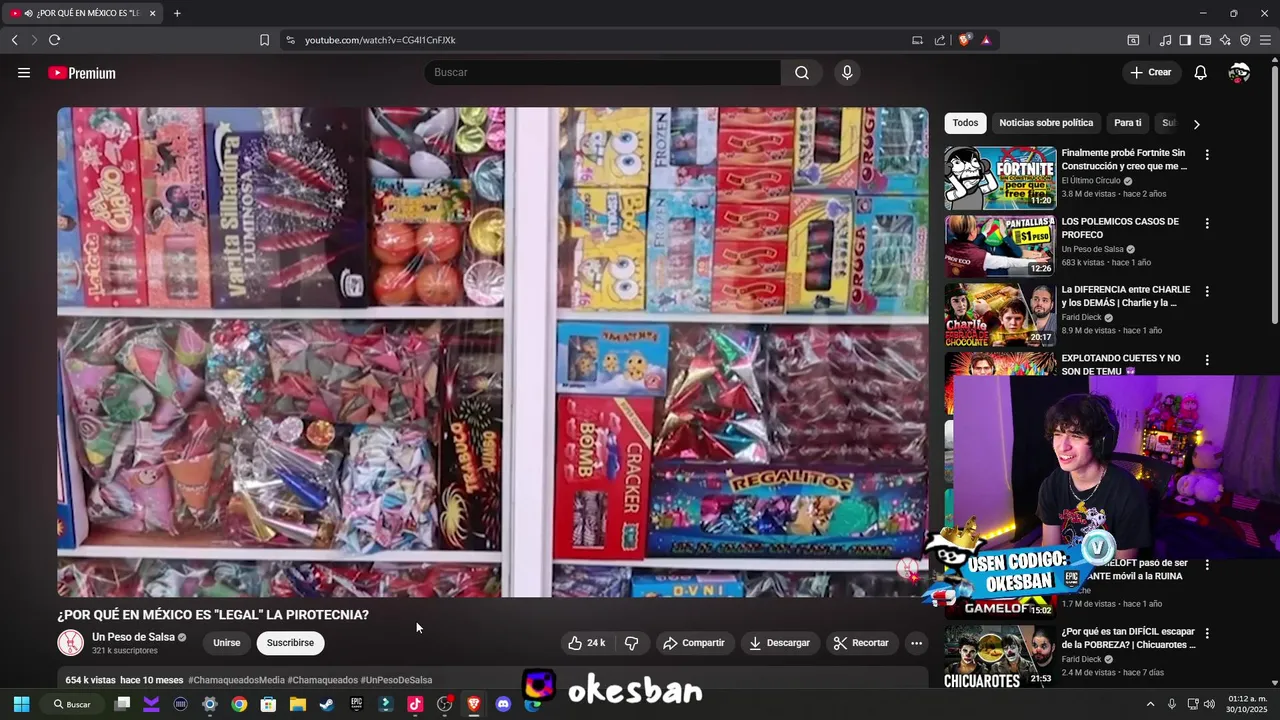This screenshot has height=720, width=1280.
Task: Click the video player to pause
Action: pyautogui.click(x=493, y=352)
